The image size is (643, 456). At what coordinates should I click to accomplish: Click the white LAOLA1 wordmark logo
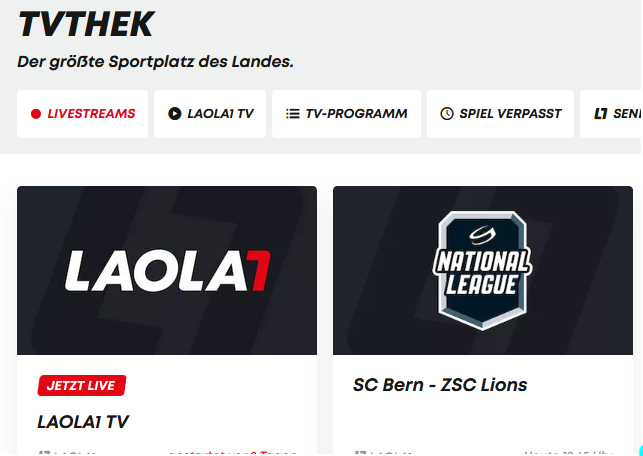pyautogui.click(x=167, y=271)
